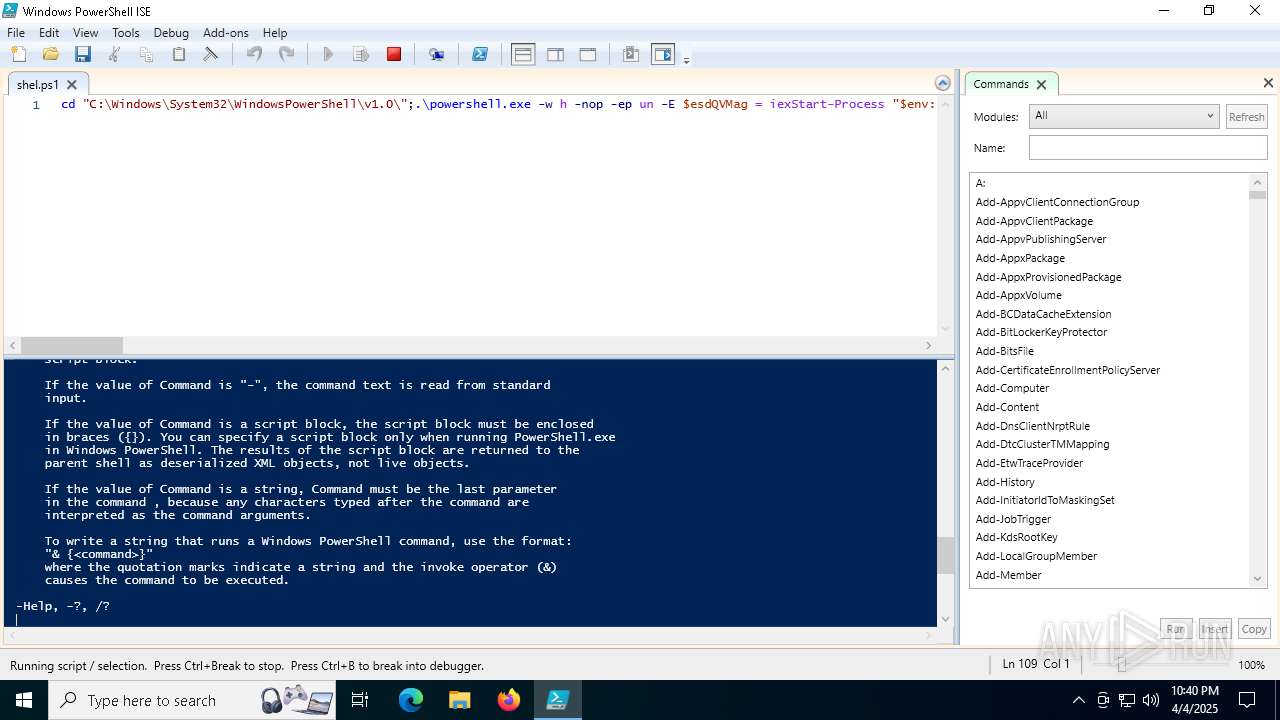This screenshot has width=1280, height=720.
Task: Select Add-LocalGroupMember in the list
Action: pos(1036,556)
